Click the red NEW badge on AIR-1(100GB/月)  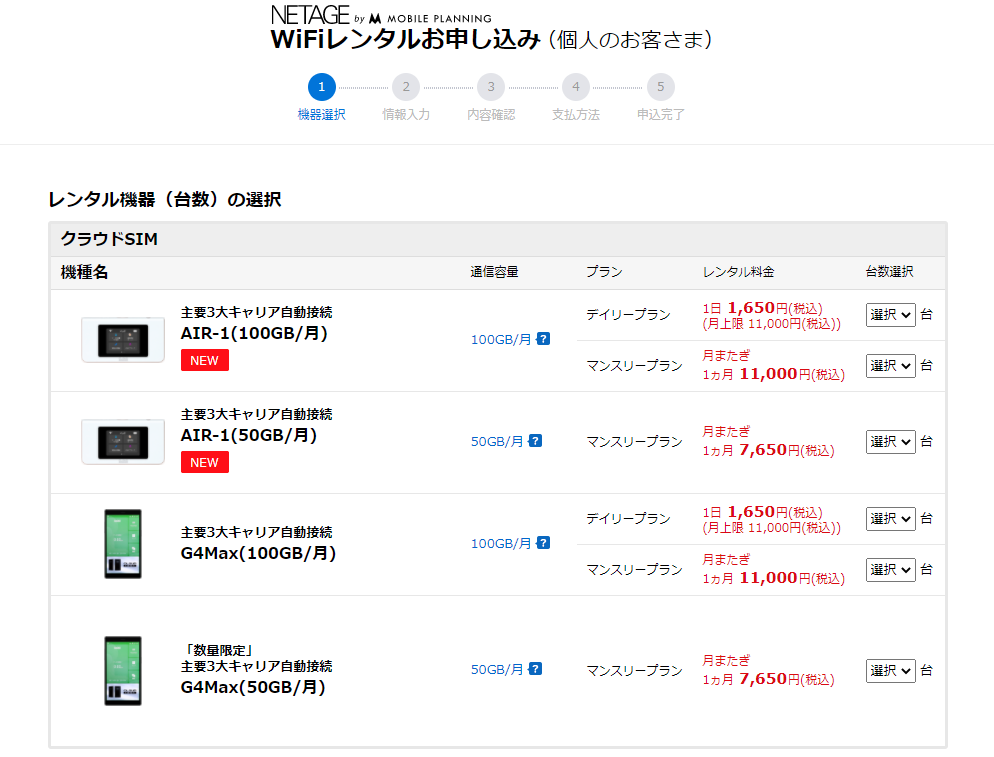[x=204, y=360]
